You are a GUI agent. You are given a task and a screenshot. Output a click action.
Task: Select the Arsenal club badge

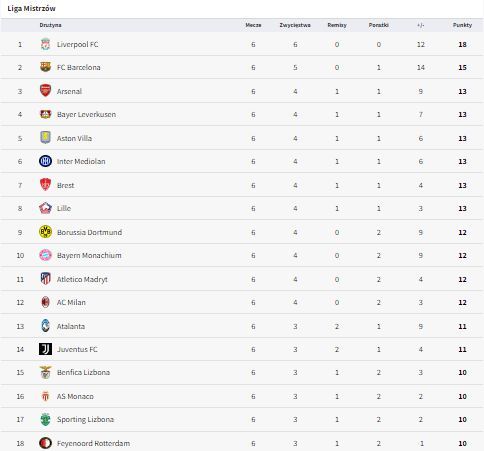coord(45,91)
